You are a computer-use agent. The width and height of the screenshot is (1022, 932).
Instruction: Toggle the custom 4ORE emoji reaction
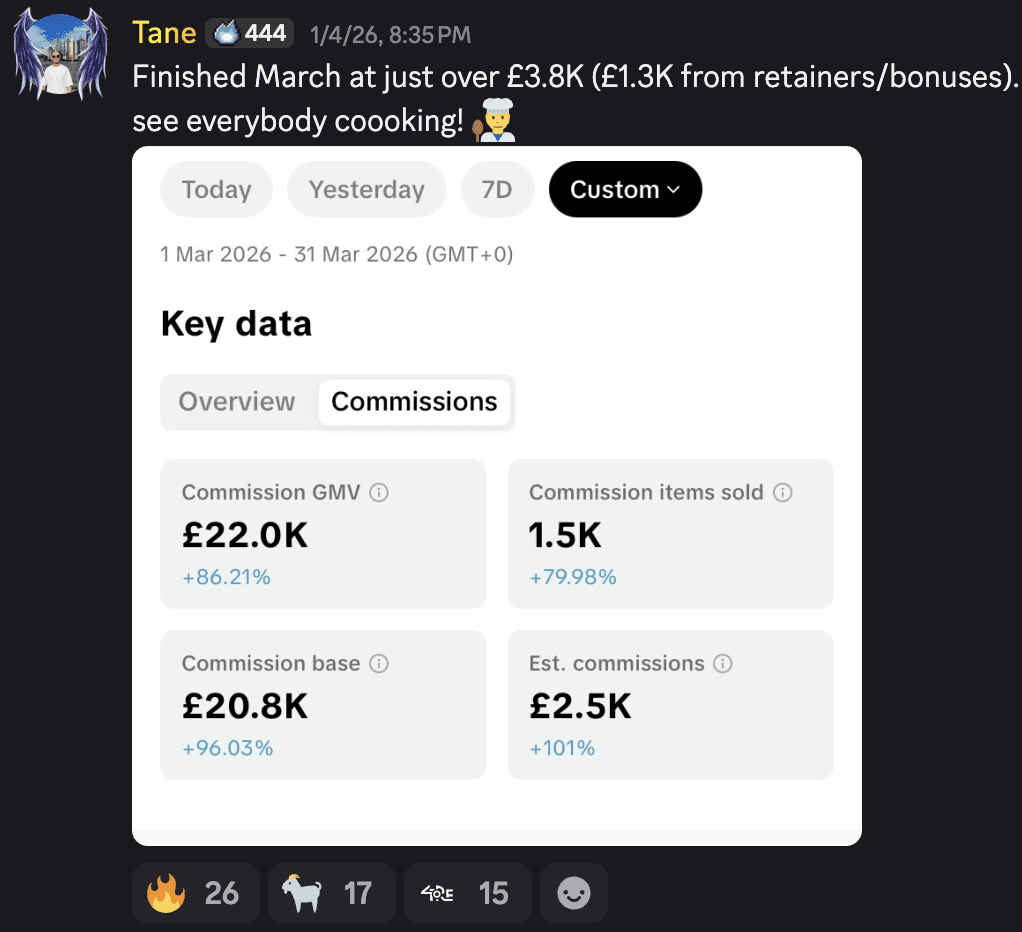(466, 892)
